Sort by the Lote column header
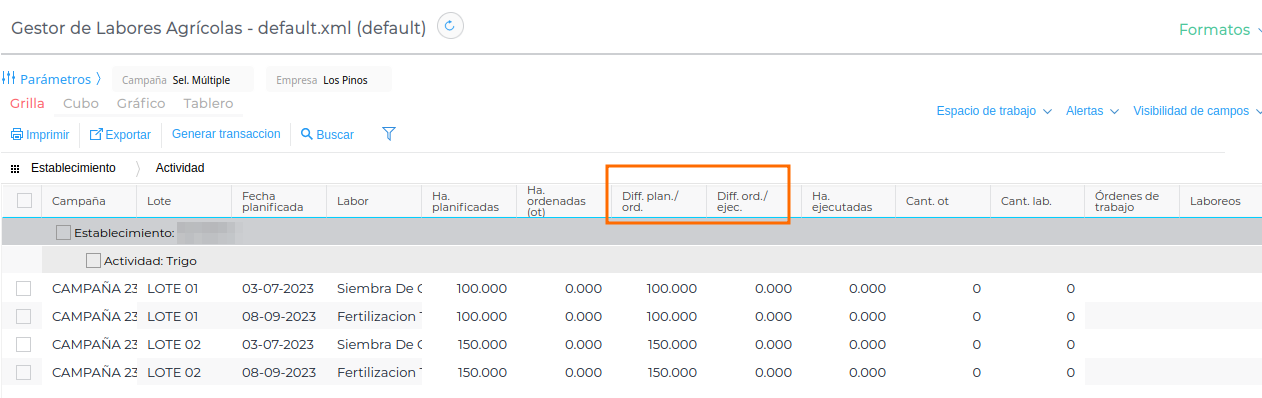The image size is (1262, 398). (x=184, y=201)
